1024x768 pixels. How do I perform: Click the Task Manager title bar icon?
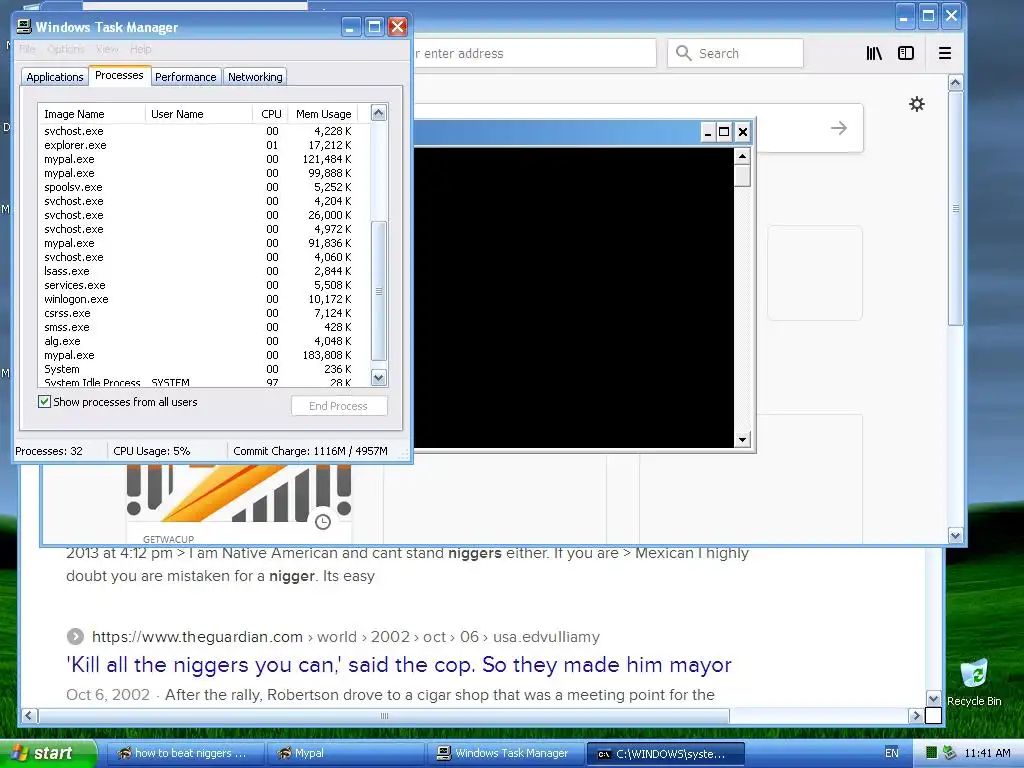[x=24, y=27]
